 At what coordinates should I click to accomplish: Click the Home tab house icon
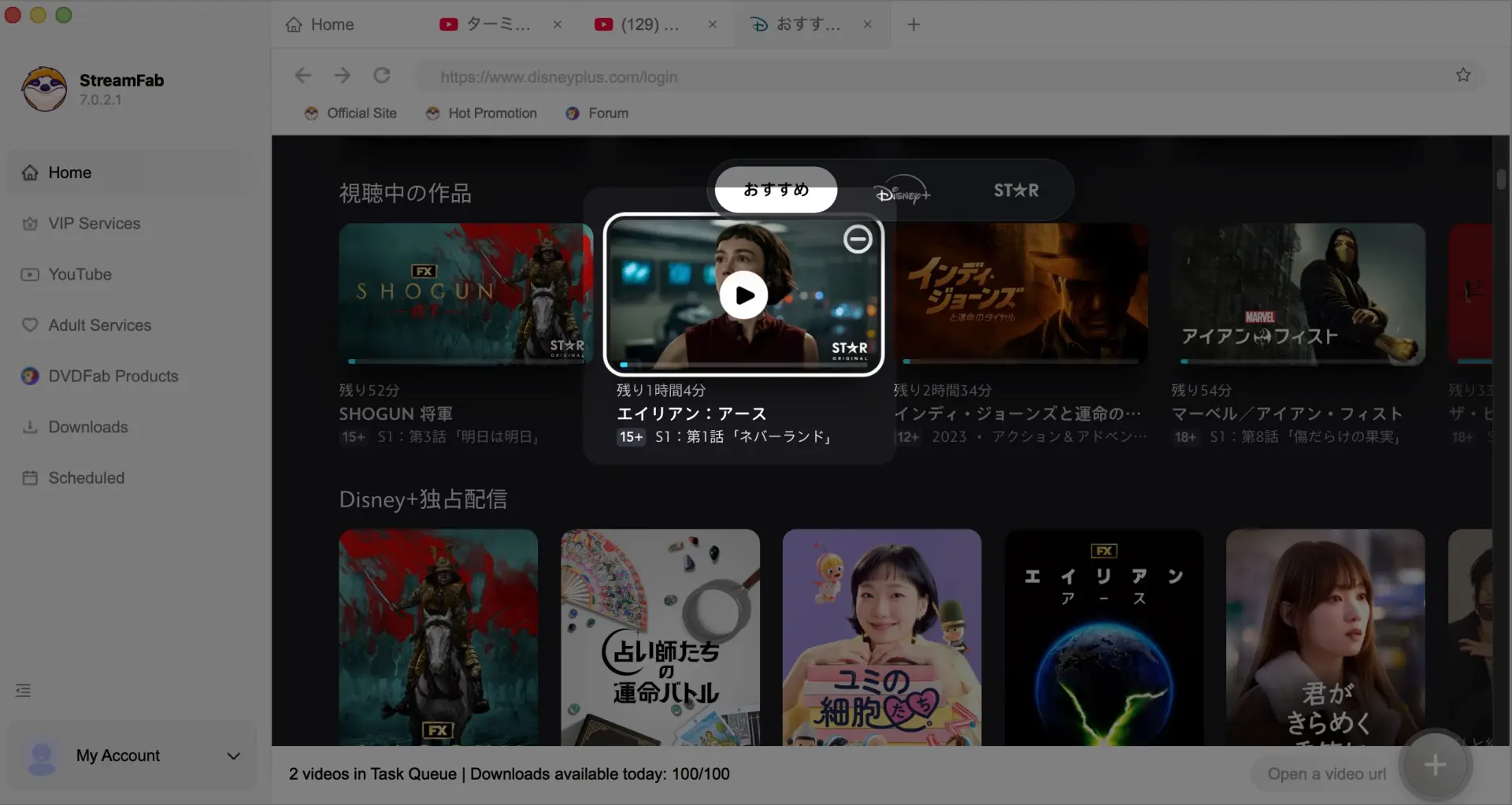pos(294,24)
